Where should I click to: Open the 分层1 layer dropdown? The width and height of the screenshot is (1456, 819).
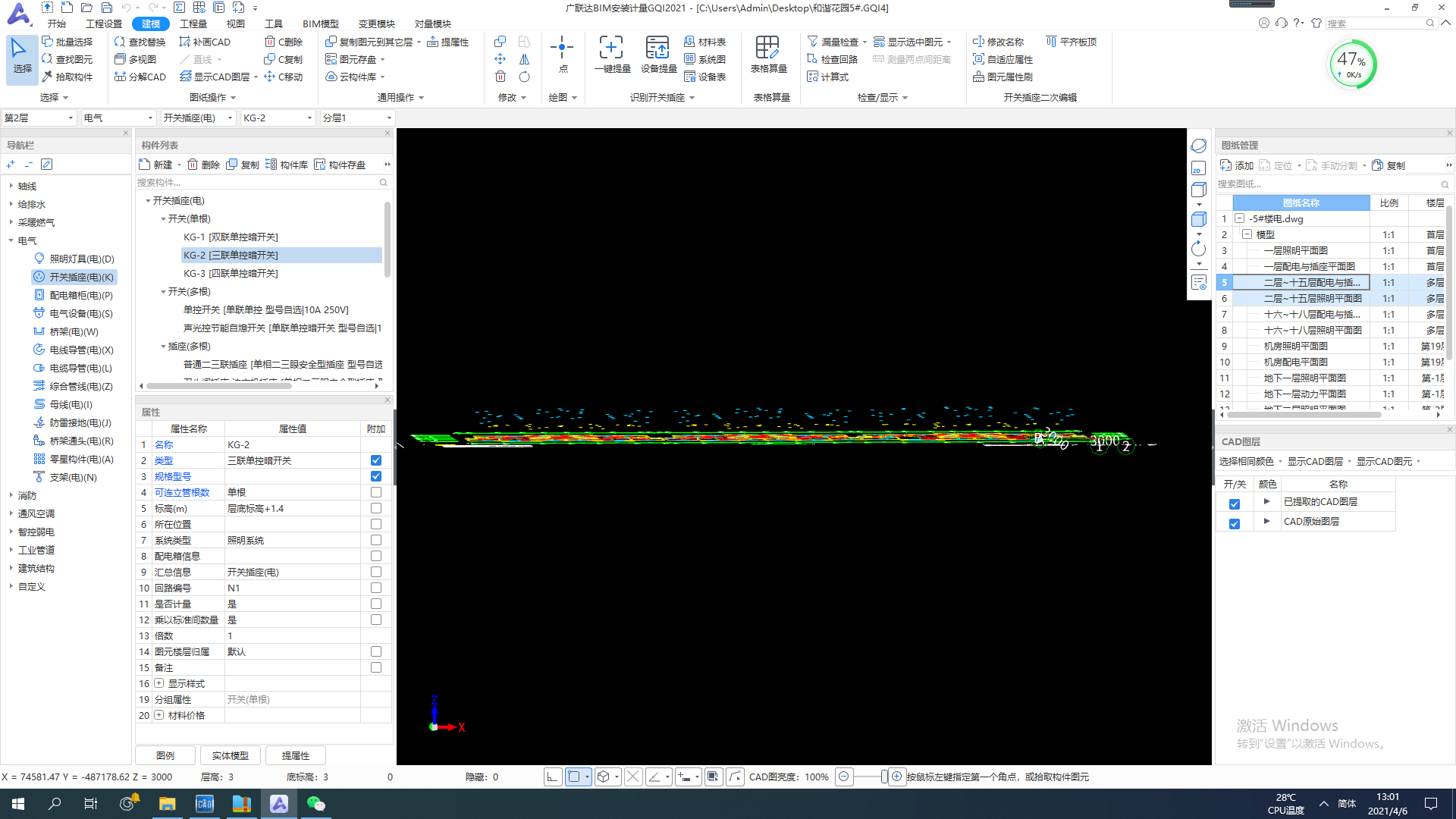[x=357, y=118]
